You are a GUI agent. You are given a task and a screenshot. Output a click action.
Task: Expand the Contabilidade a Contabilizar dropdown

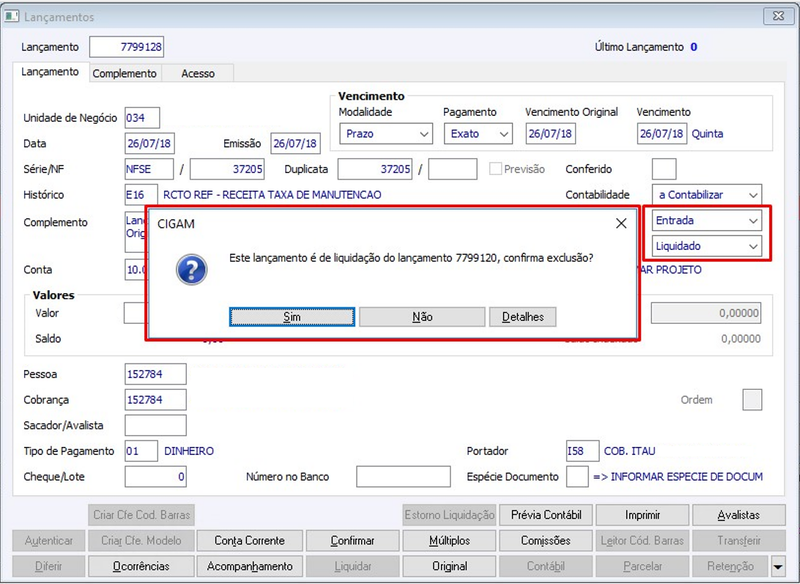coord(707,195)
